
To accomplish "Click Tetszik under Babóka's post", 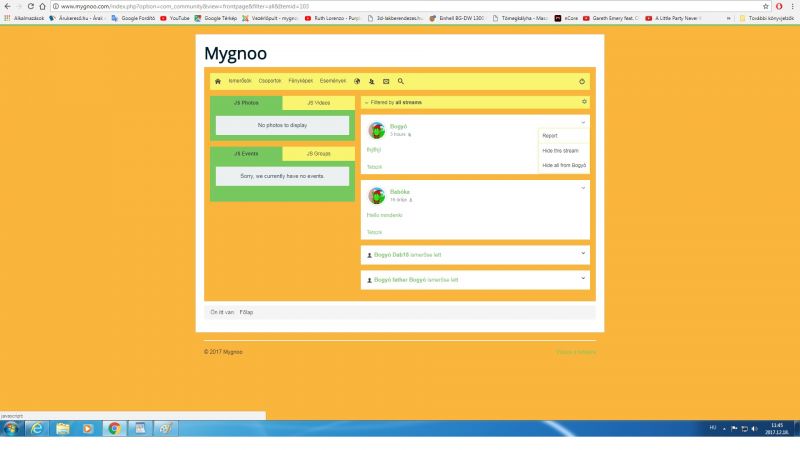I will point(374,232).
